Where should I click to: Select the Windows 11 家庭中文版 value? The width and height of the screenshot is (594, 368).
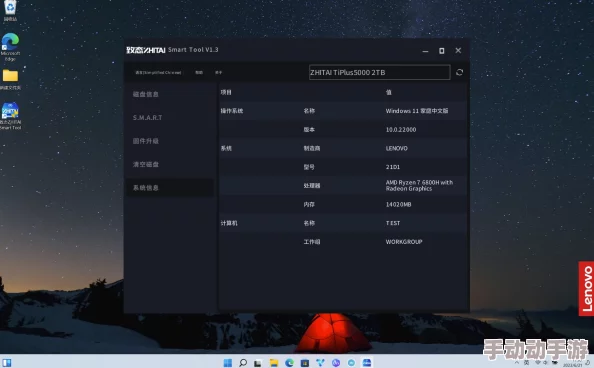417,111
